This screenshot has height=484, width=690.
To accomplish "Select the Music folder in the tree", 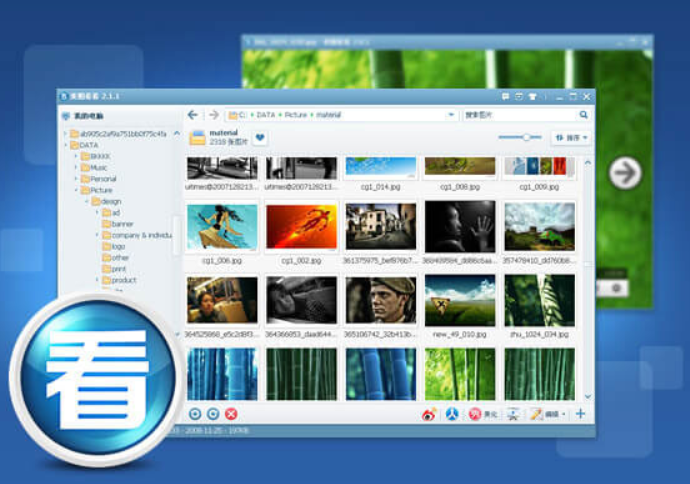I will 94,168.
